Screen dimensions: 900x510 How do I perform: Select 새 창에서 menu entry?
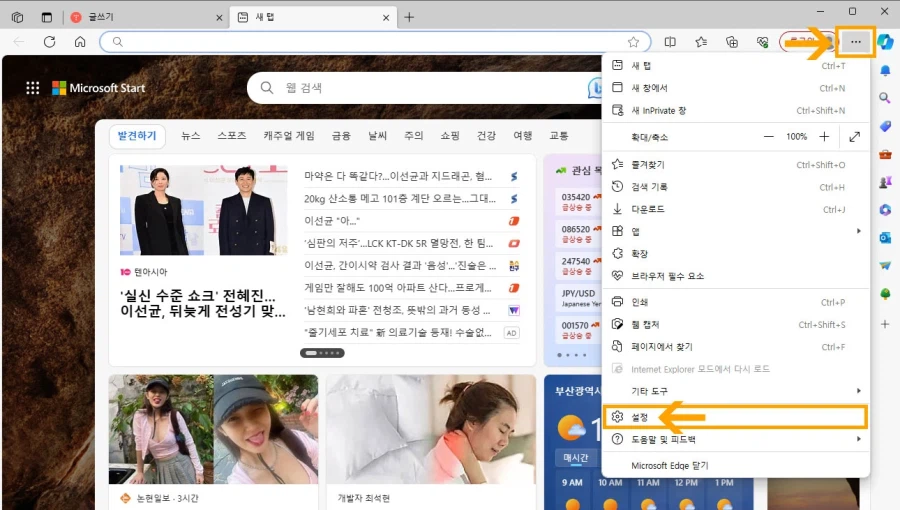[x=735, y=88]
